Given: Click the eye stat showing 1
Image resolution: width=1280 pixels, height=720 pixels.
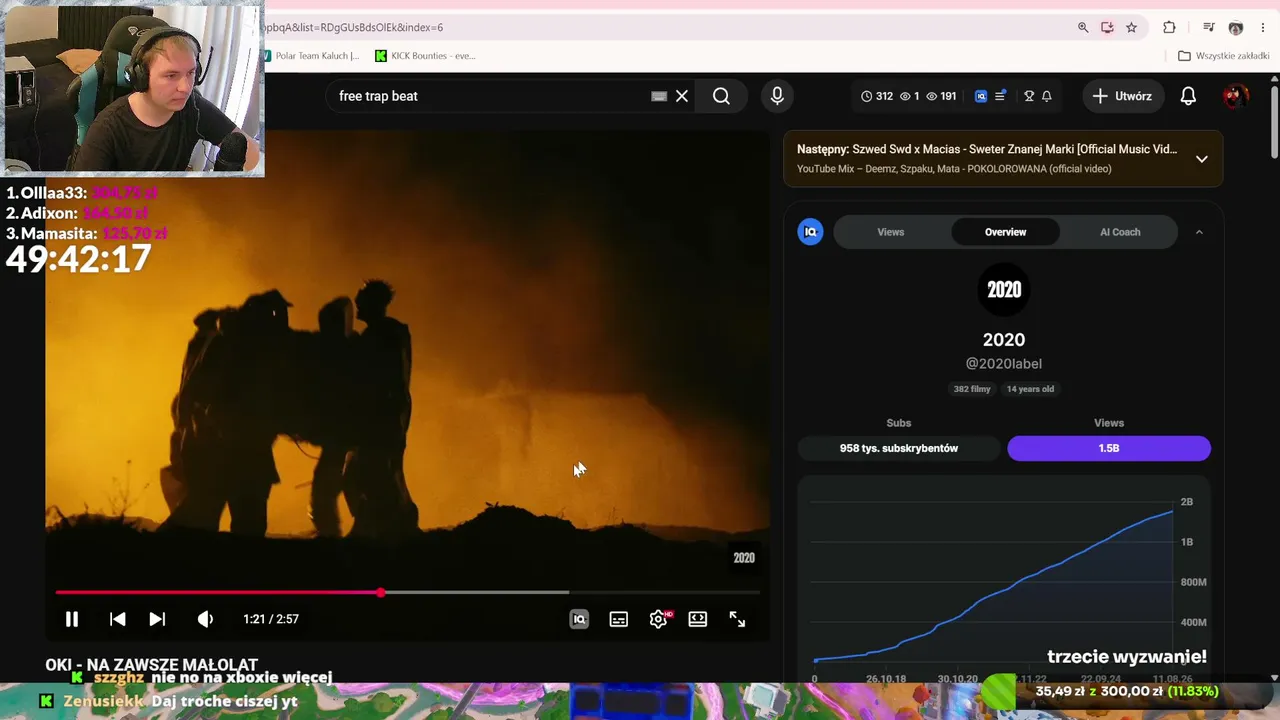Looking at the screenshot, I should [909, 96].
